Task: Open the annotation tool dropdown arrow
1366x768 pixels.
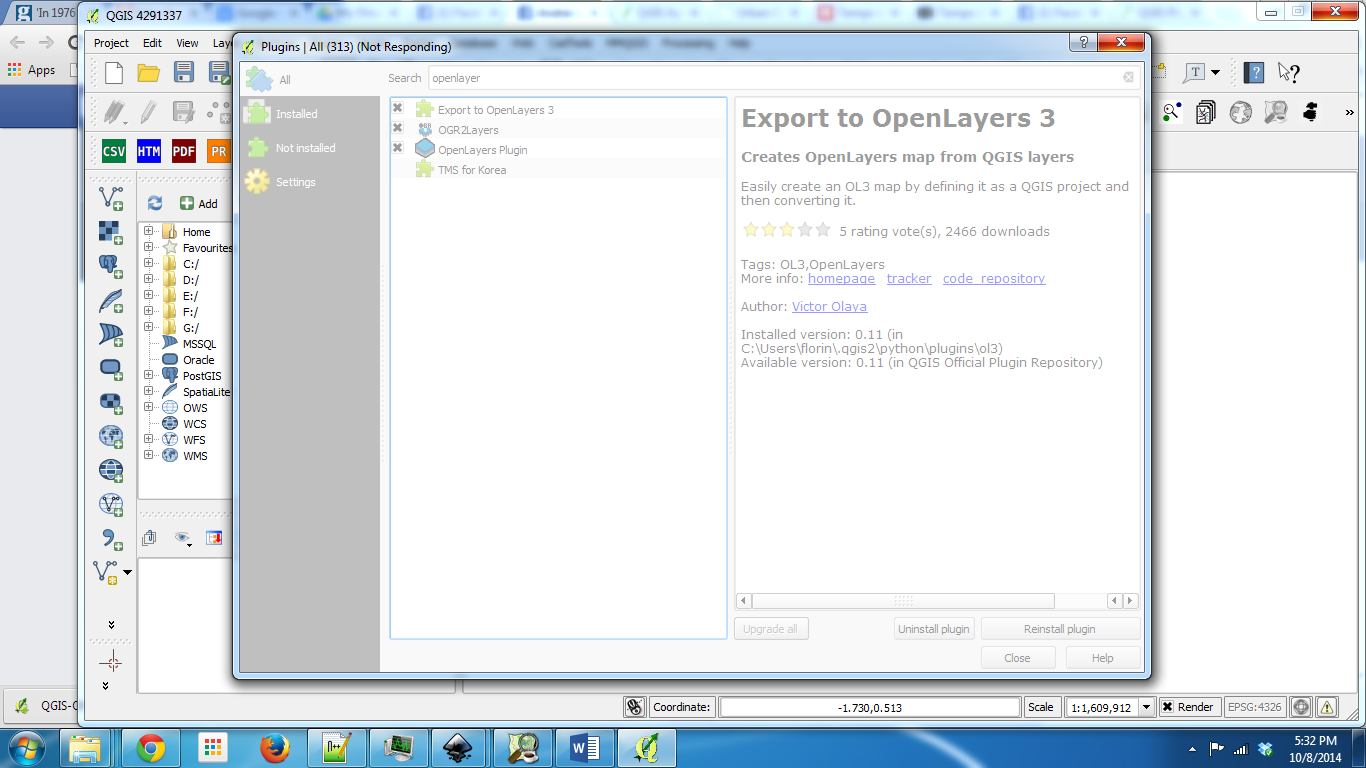Action: click(1215, 72)
